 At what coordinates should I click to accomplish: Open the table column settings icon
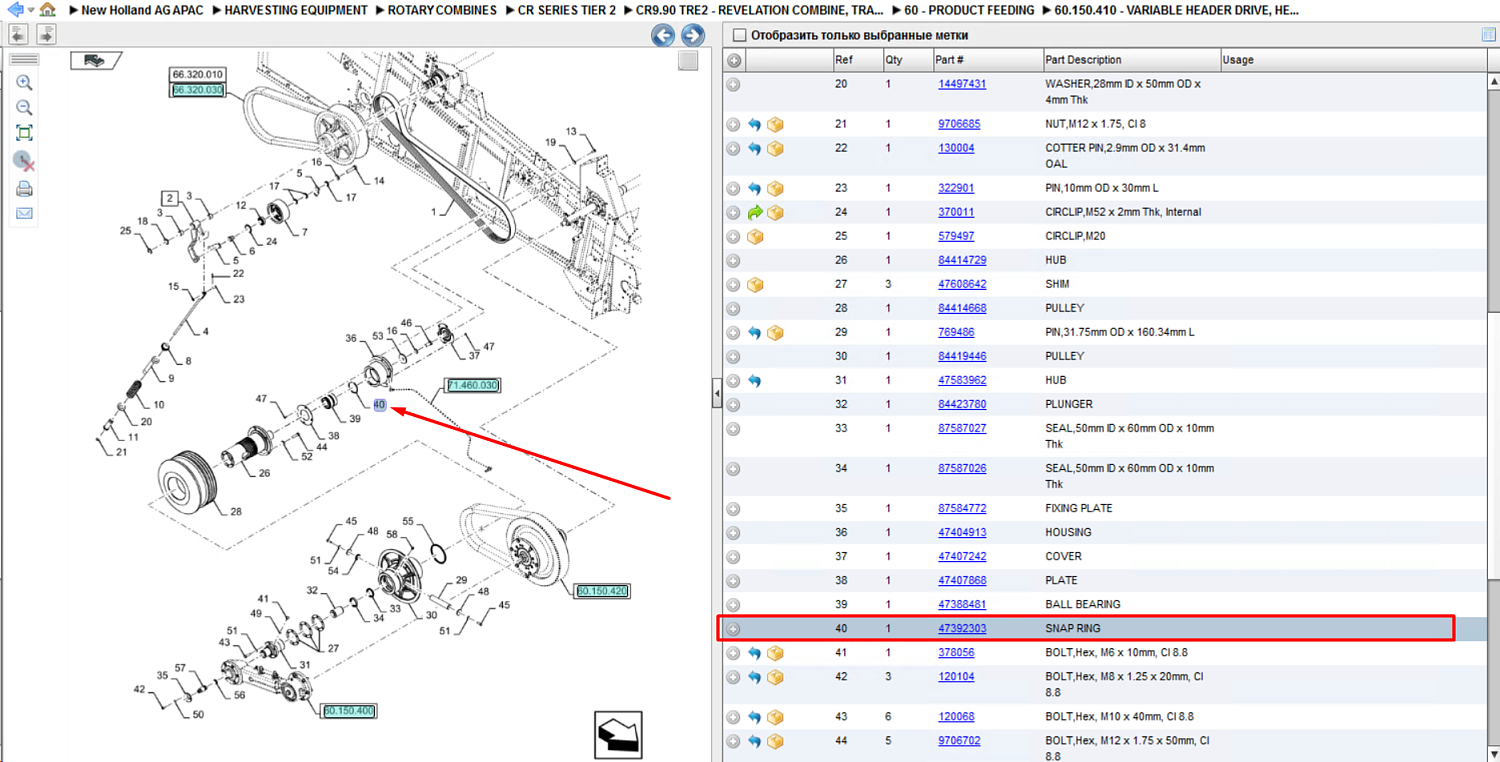tap(1488, 35)
